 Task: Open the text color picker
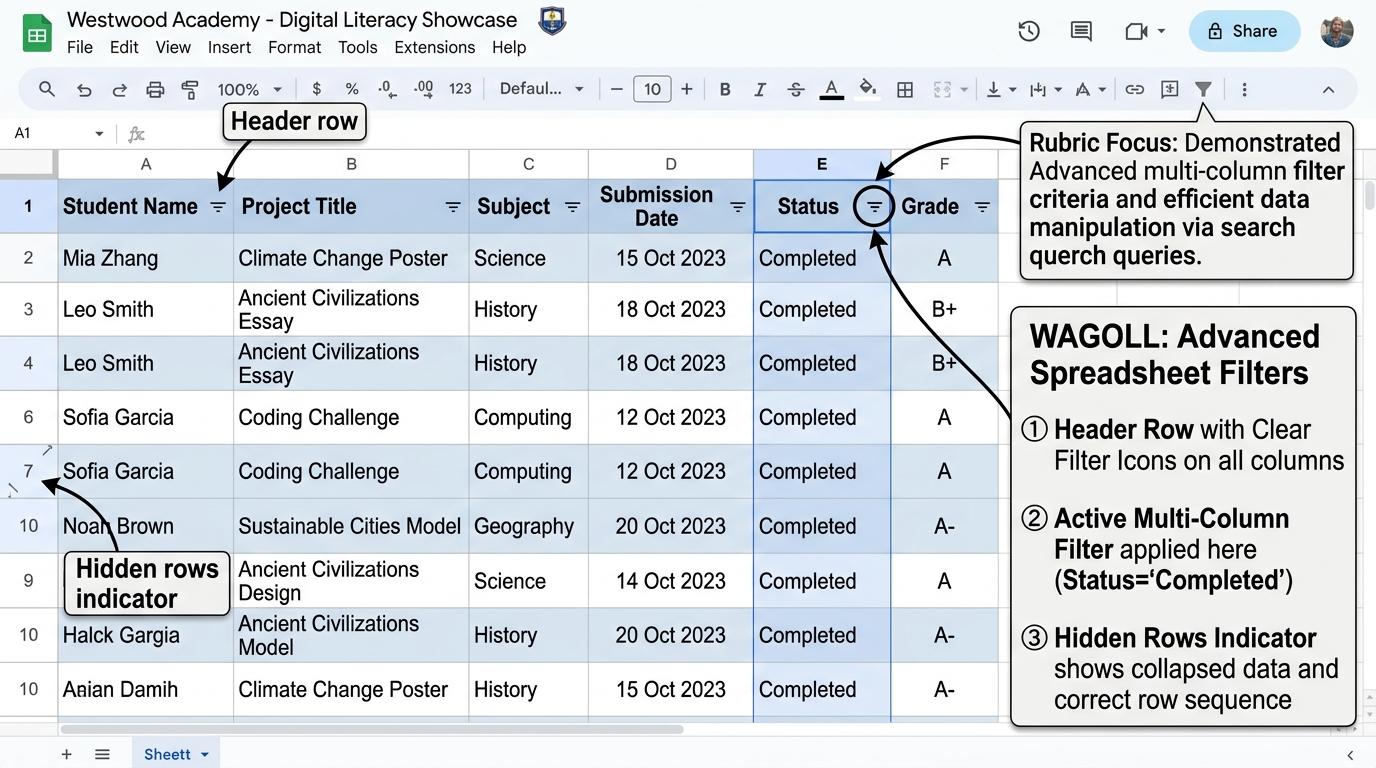tap(831, 90)
